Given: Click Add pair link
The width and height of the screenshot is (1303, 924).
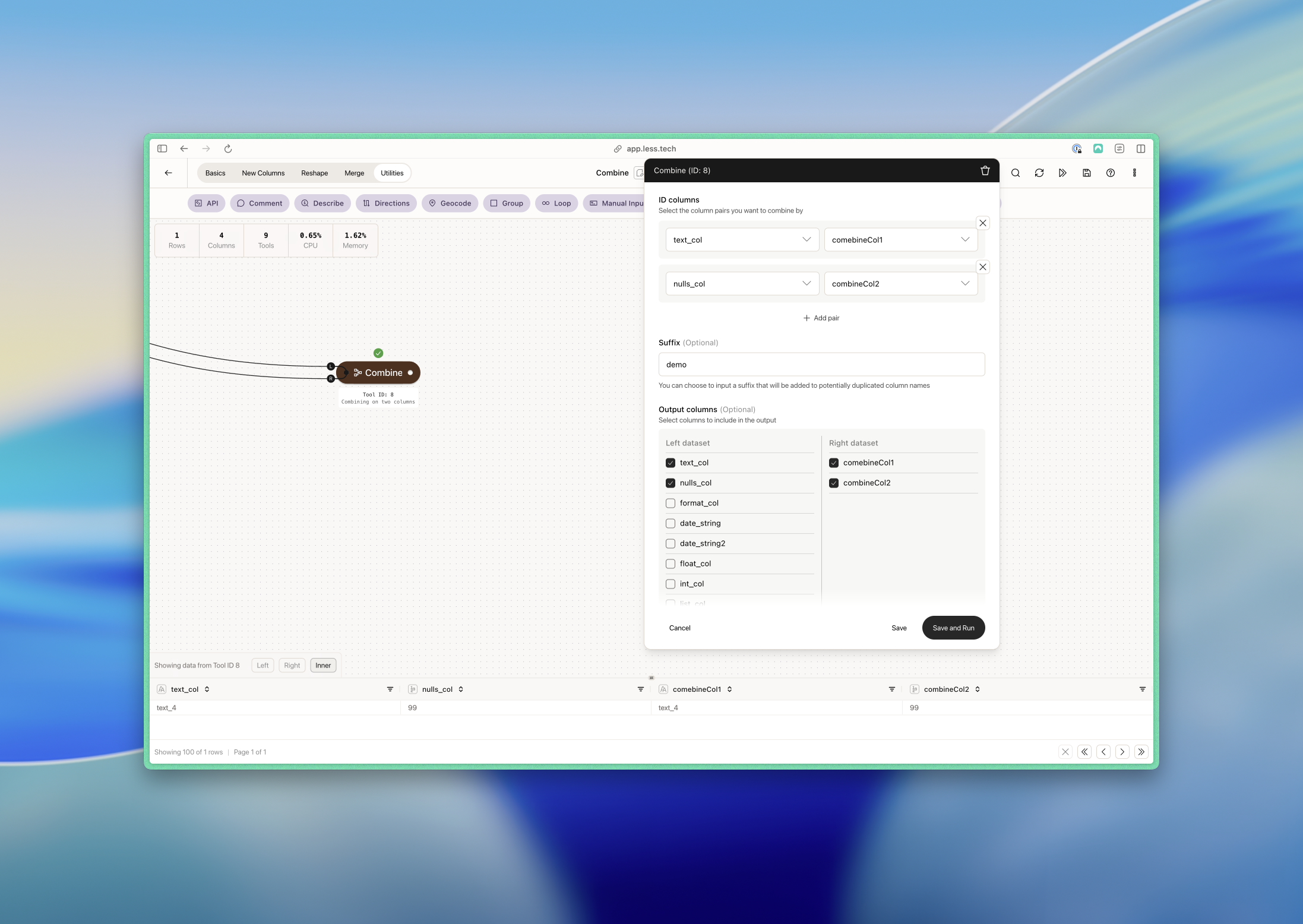Looking at the screenshot, I should [821, 318].
